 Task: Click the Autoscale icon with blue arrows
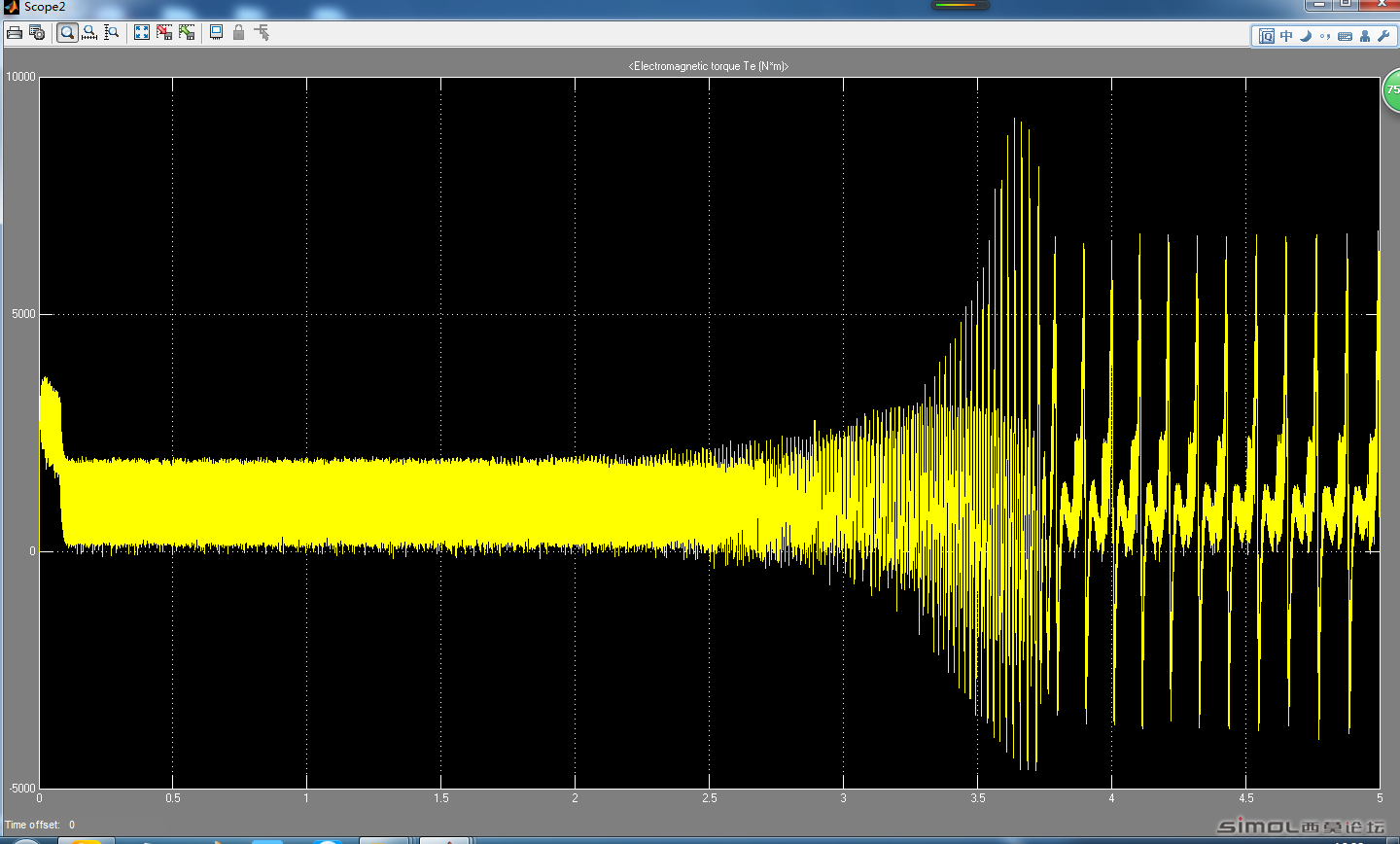click(142, 33)
